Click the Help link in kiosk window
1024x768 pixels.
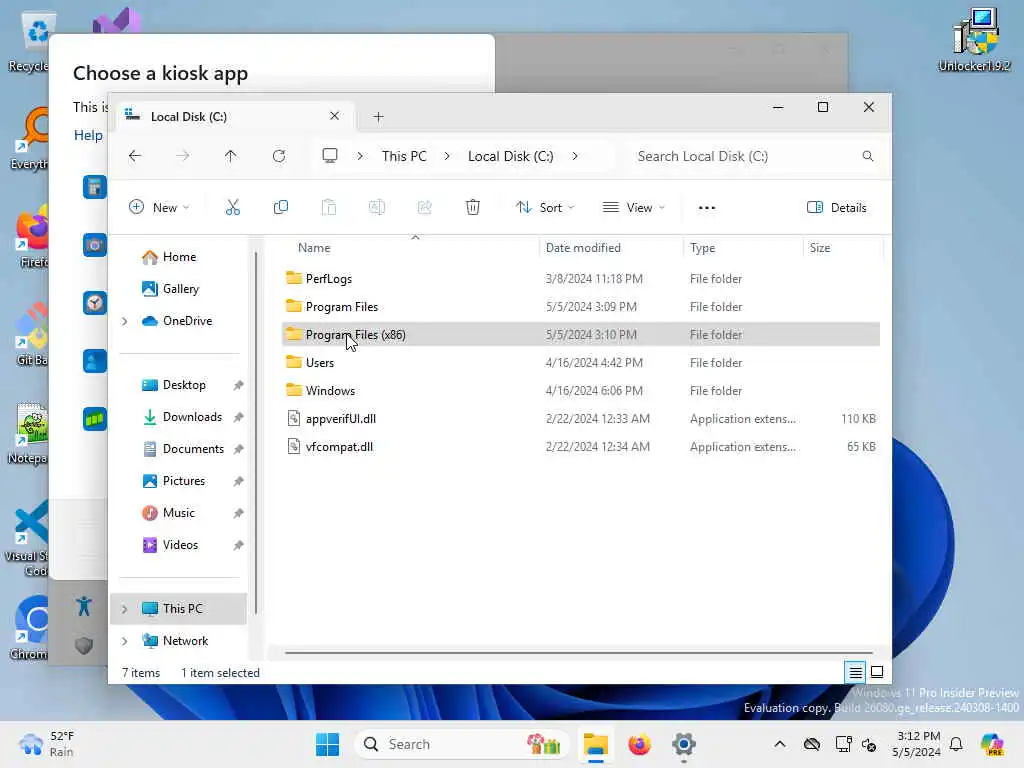coord(88,135)
